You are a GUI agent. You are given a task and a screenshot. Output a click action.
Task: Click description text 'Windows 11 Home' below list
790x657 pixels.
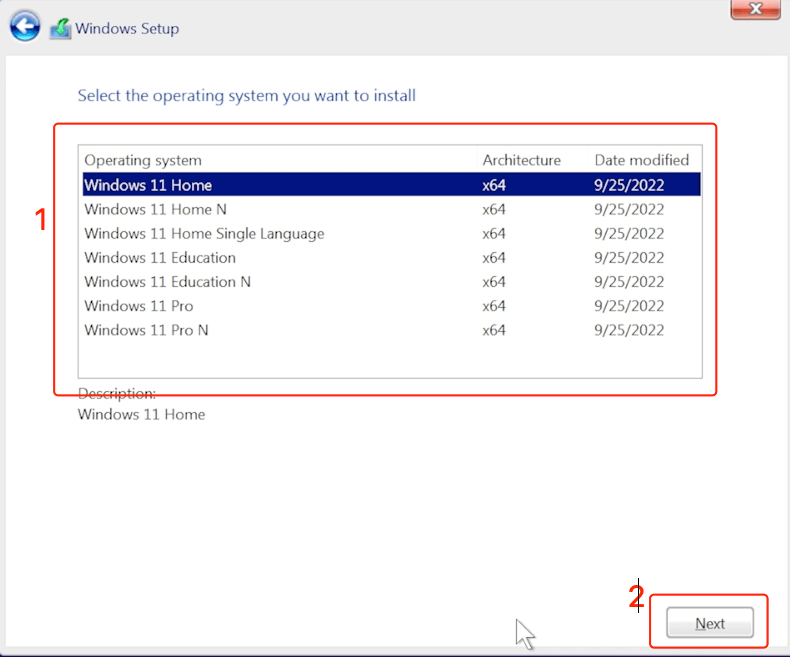[x=142, y=414]
